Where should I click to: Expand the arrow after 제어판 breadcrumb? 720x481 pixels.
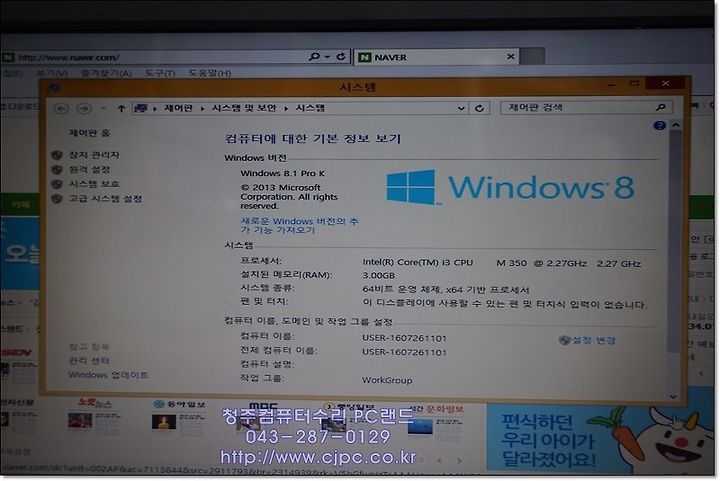[x=202, y=108]
